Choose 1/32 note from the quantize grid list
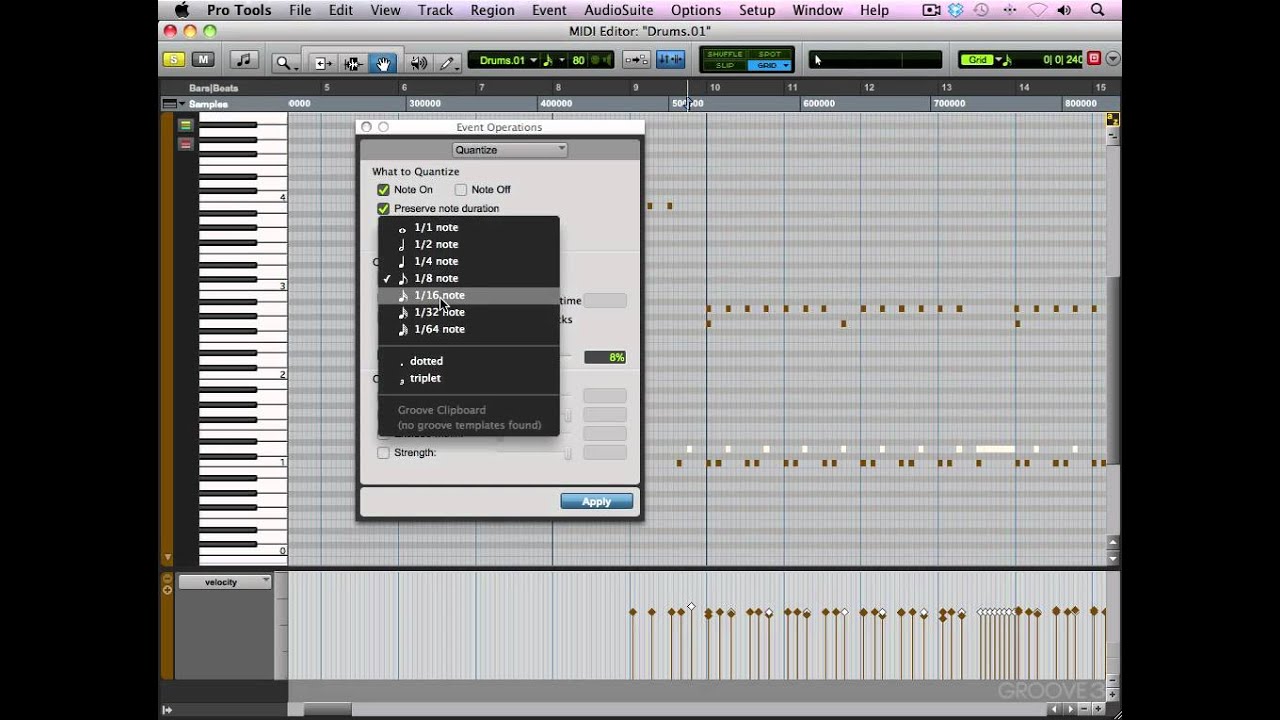 tap(468, 313)
